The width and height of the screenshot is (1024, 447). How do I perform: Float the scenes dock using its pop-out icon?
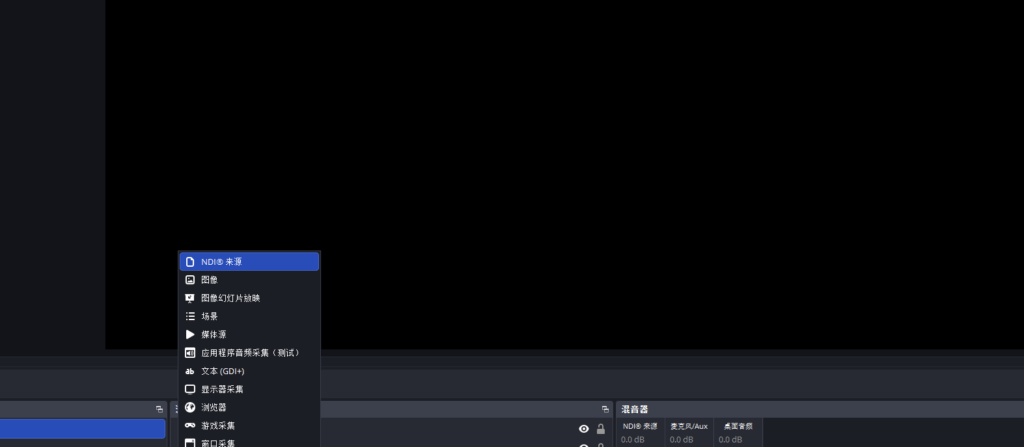(159, 409)
